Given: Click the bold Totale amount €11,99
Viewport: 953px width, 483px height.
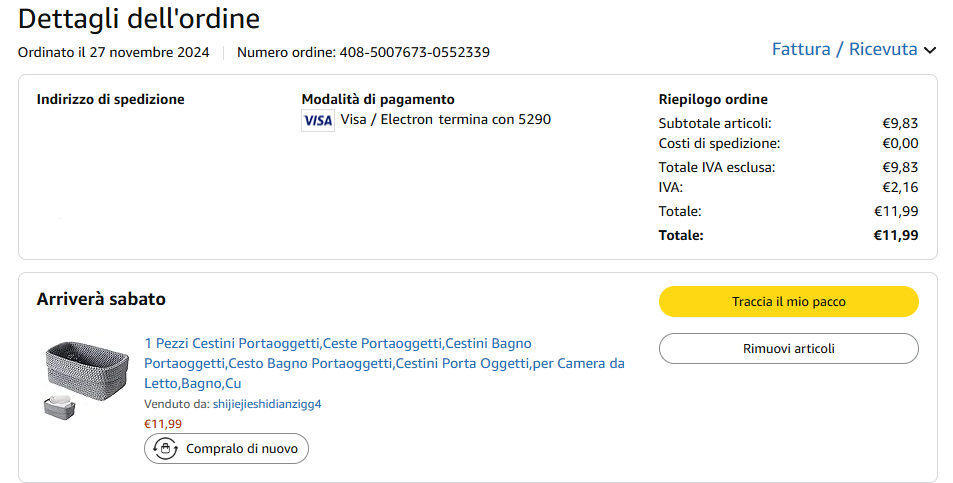Looking at the screenshot, I should coord(895,235).
